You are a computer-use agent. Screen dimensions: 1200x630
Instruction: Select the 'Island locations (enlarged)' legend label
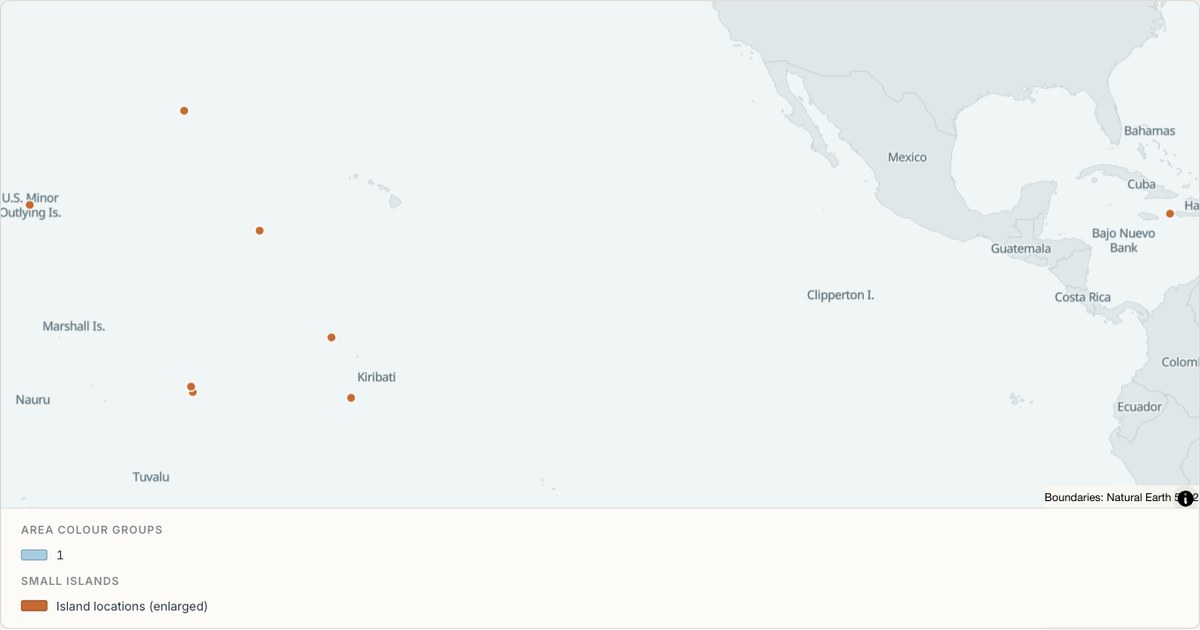pyautogui.click(x=132, y=606)
